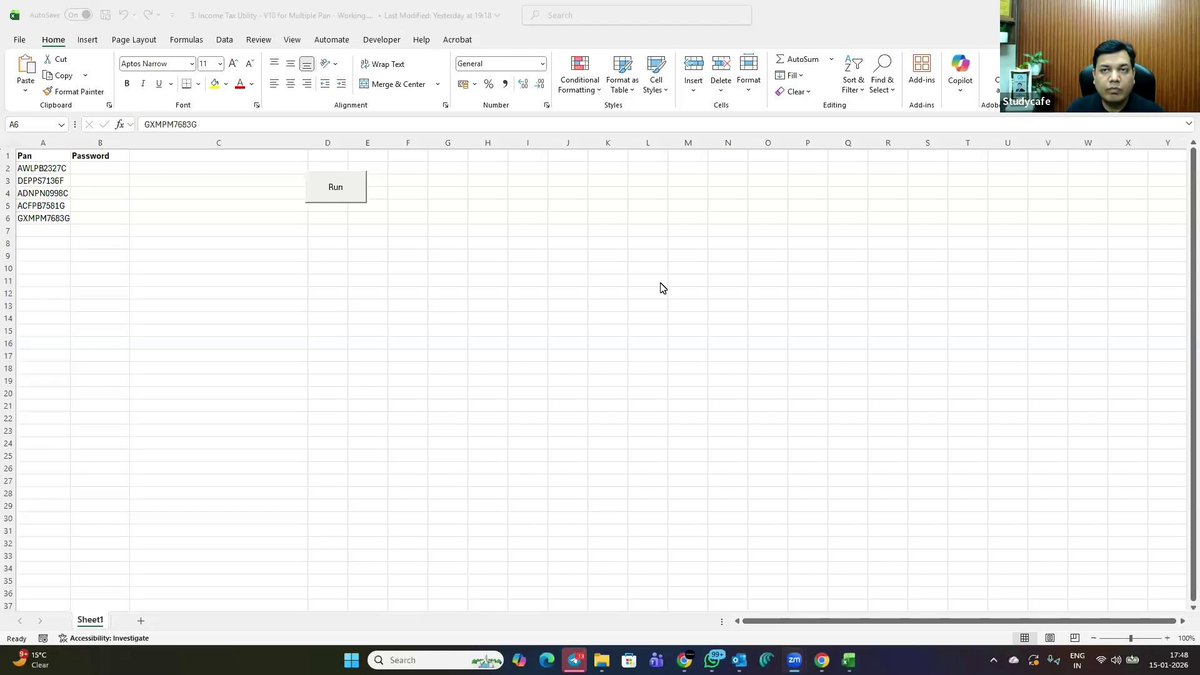Click Insert function fx icon

(120, 124)
